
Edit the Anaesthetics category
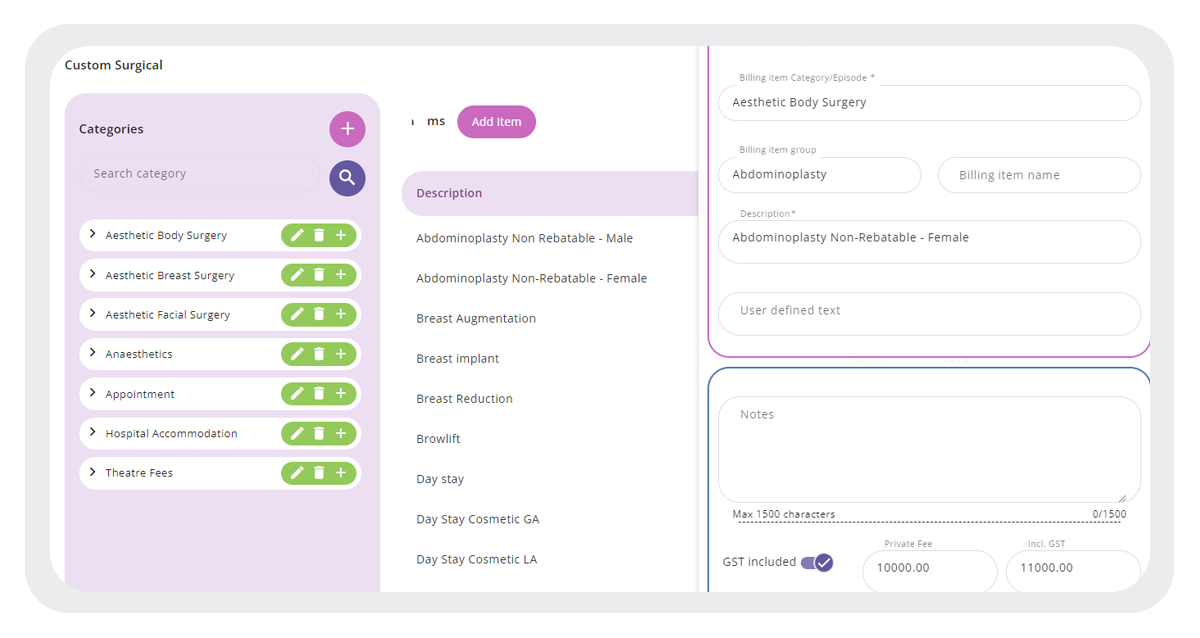297,353
